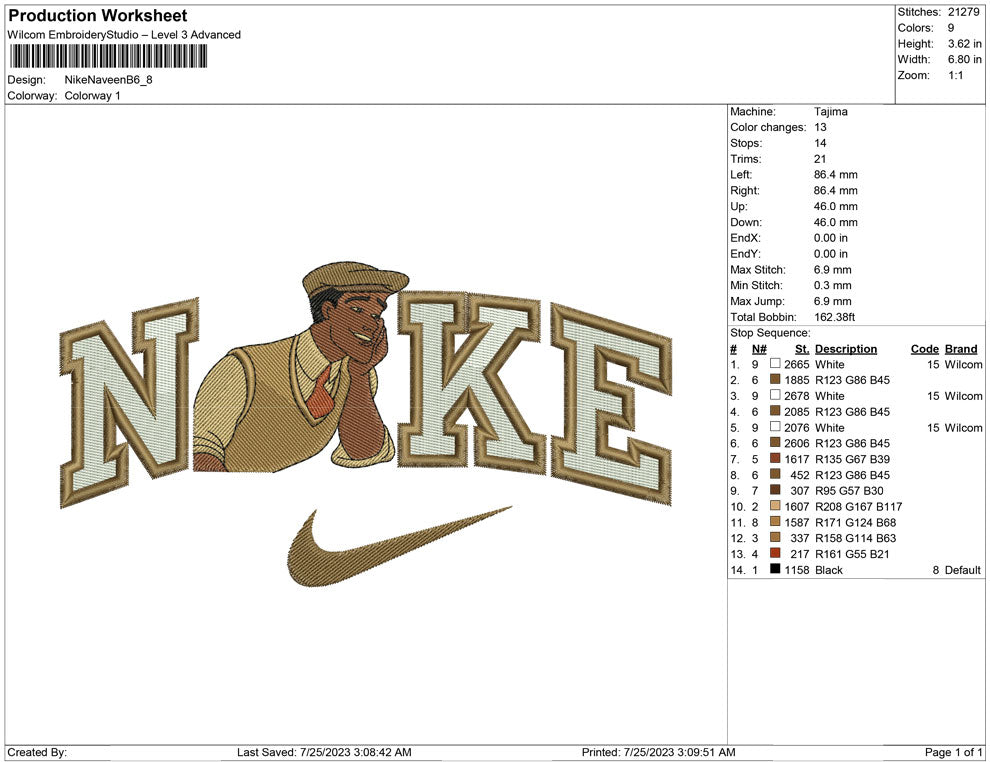Viewport: 990px width, 762px height.
Task: Click the Up value '46.0 mm'
Action: [x=836, y=206]
